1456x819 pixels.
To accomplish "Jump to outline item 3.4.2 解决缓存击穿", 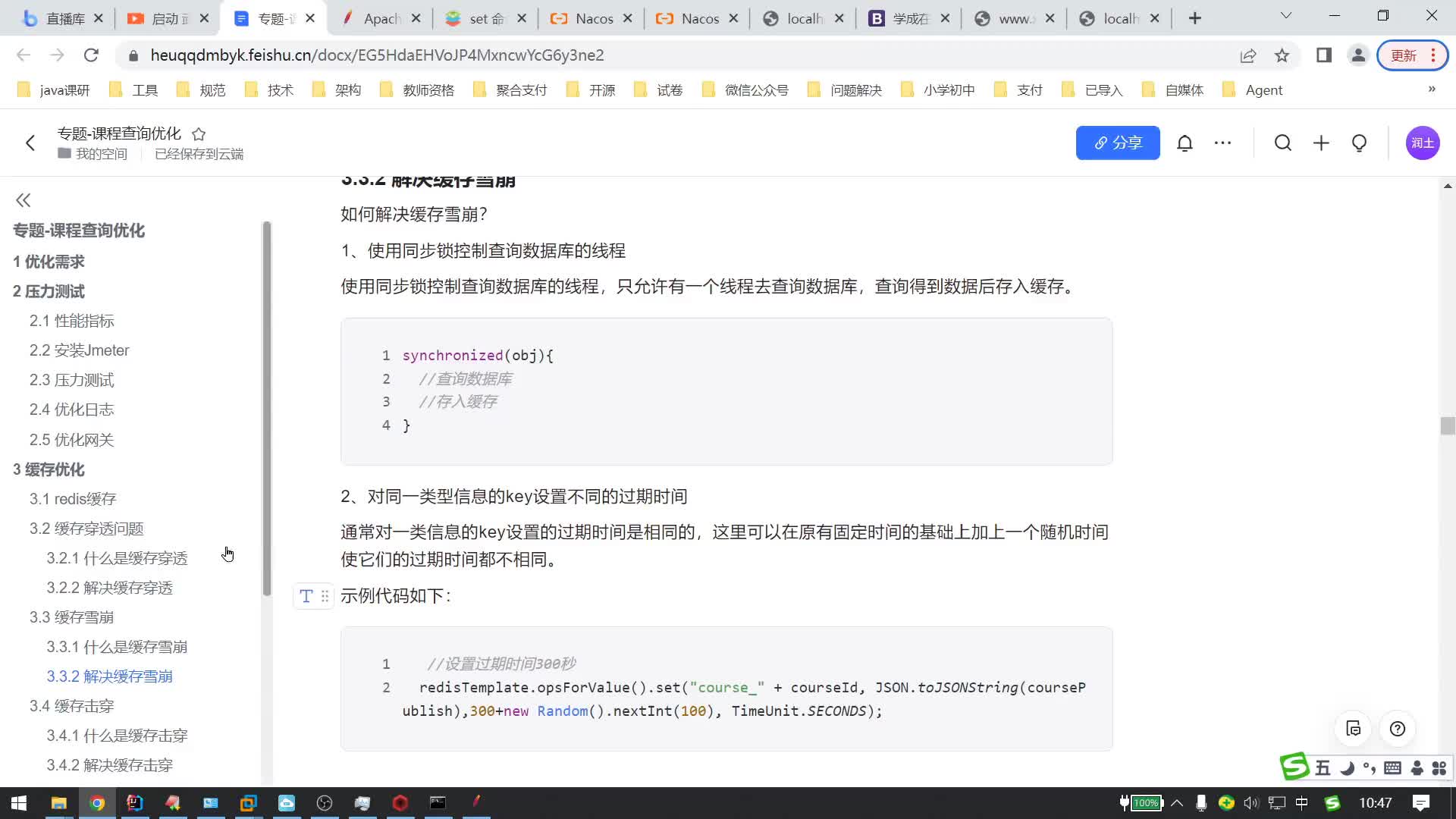I will point(110,765).
